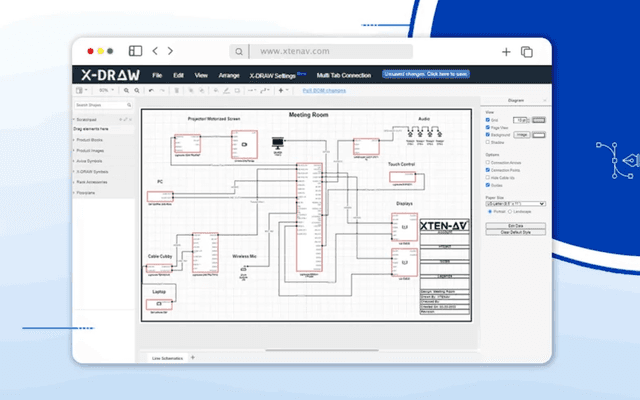Enable the Shadow checkbox
The width and height of the screenshot is (640, 400).
pyautogui.click(x=487, y=141)
